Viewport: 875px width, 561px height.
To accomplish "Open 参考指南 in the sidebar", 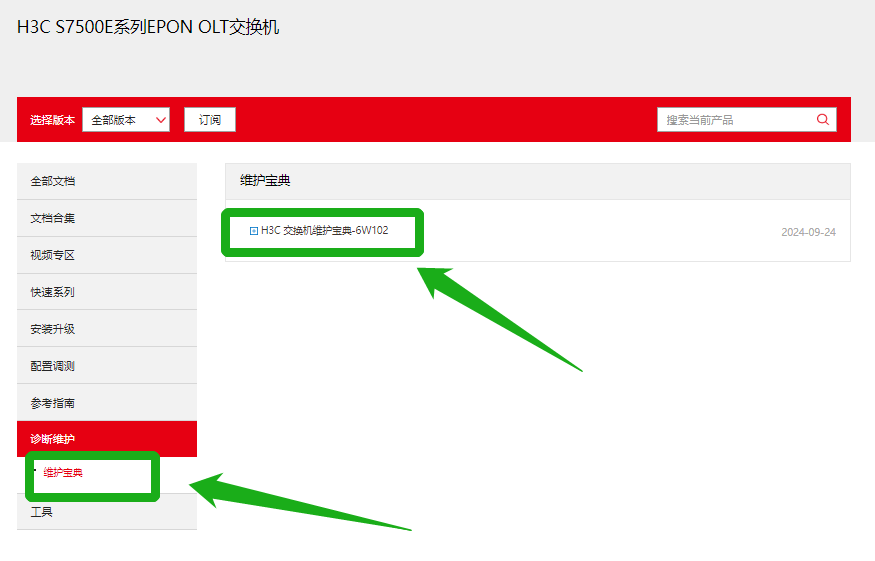I will coord(107,402).
